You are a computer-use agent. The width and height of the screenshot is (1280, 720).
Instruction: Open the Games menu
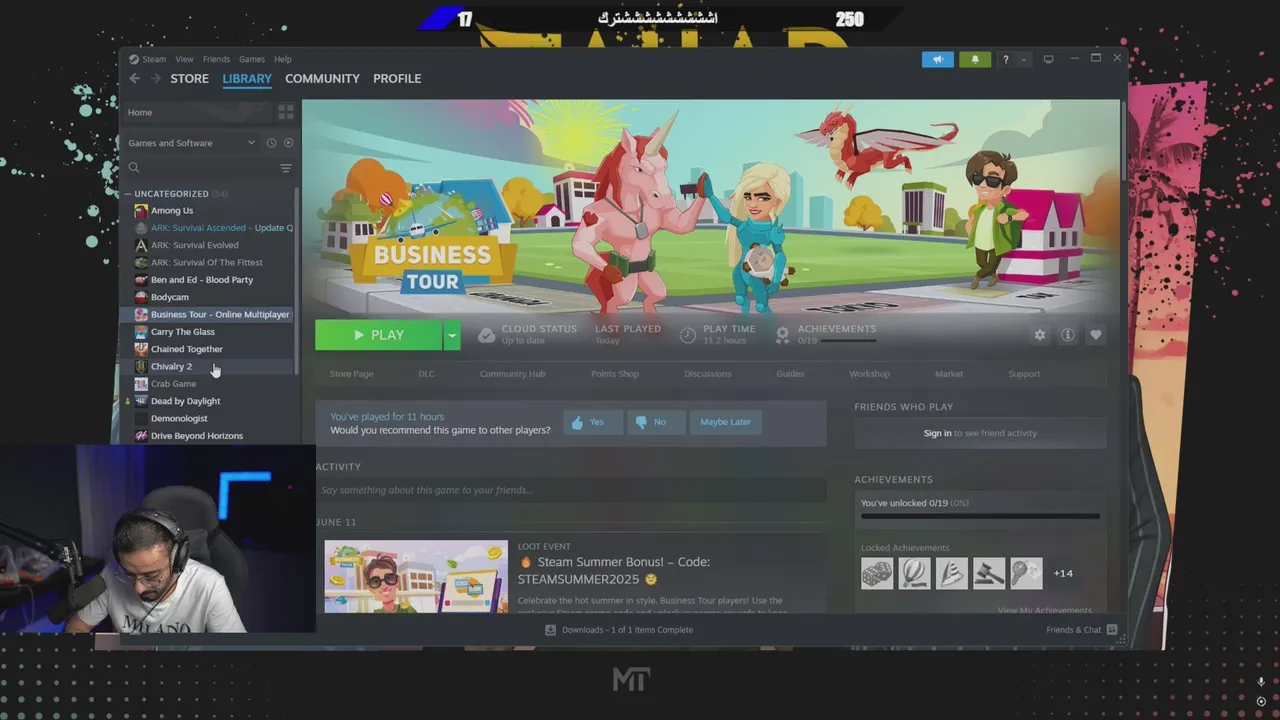click(251, 59)
